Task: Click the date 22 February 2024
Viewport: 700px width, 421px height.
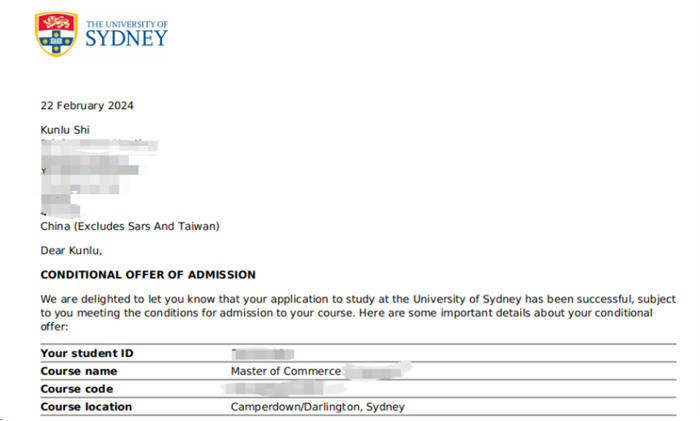Action: pyautogui.click(x=87, y=106)
